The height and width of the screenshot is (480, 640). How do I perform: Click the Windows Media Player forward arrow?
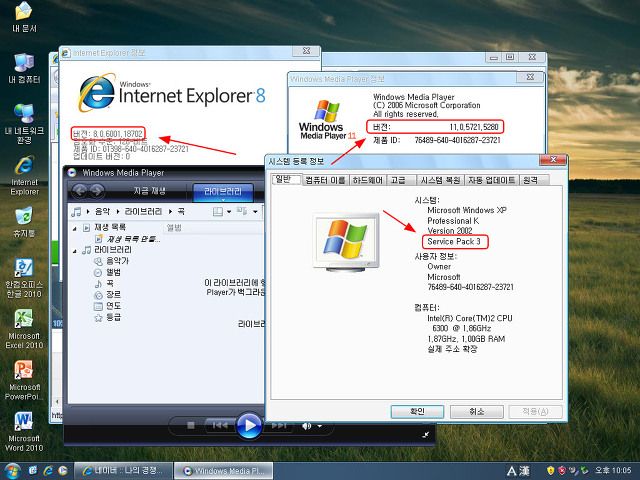(97, 190)
